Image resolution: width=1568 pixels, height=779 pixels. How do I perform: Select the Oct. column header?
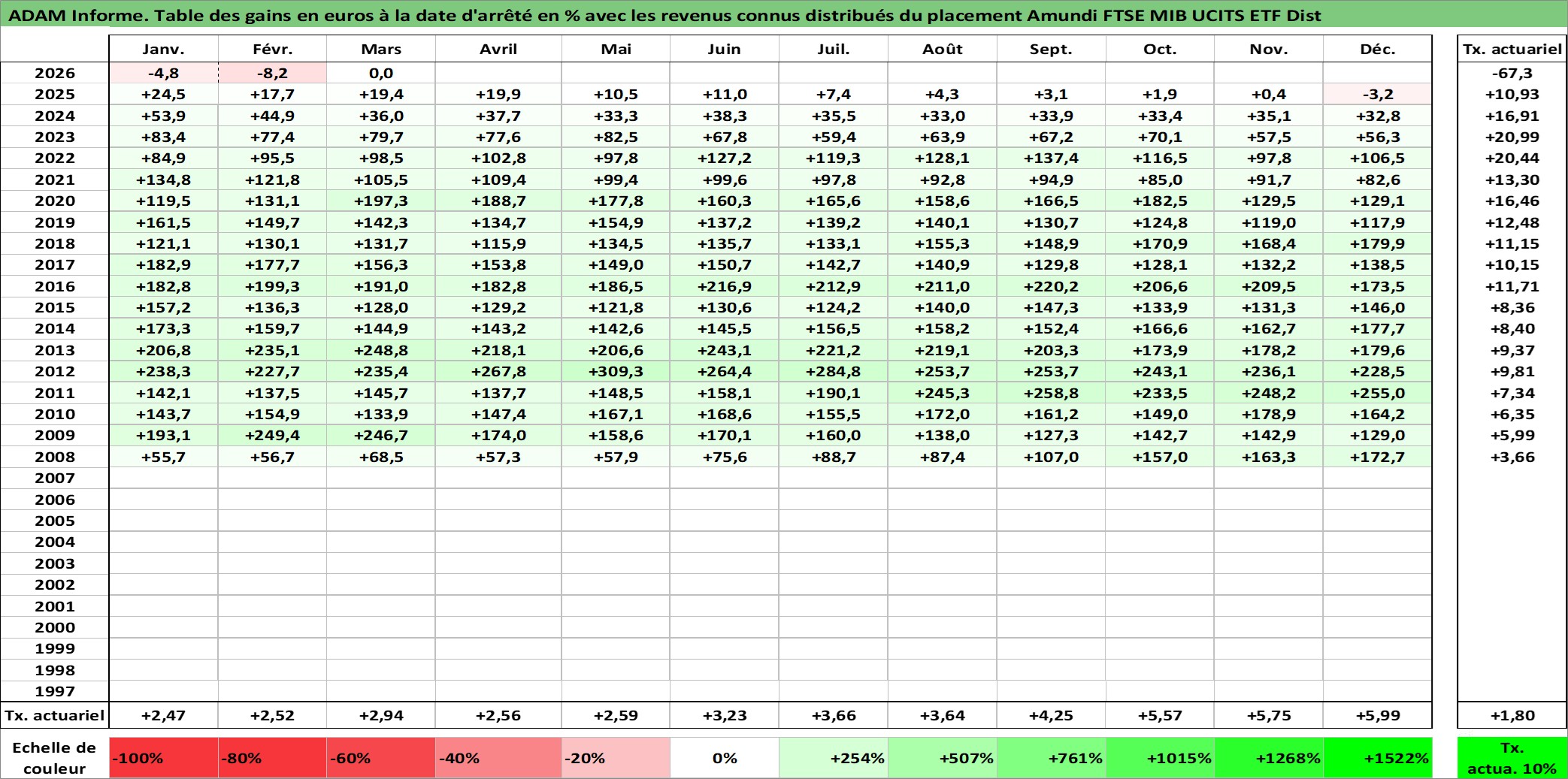(x=1160, y=49)
